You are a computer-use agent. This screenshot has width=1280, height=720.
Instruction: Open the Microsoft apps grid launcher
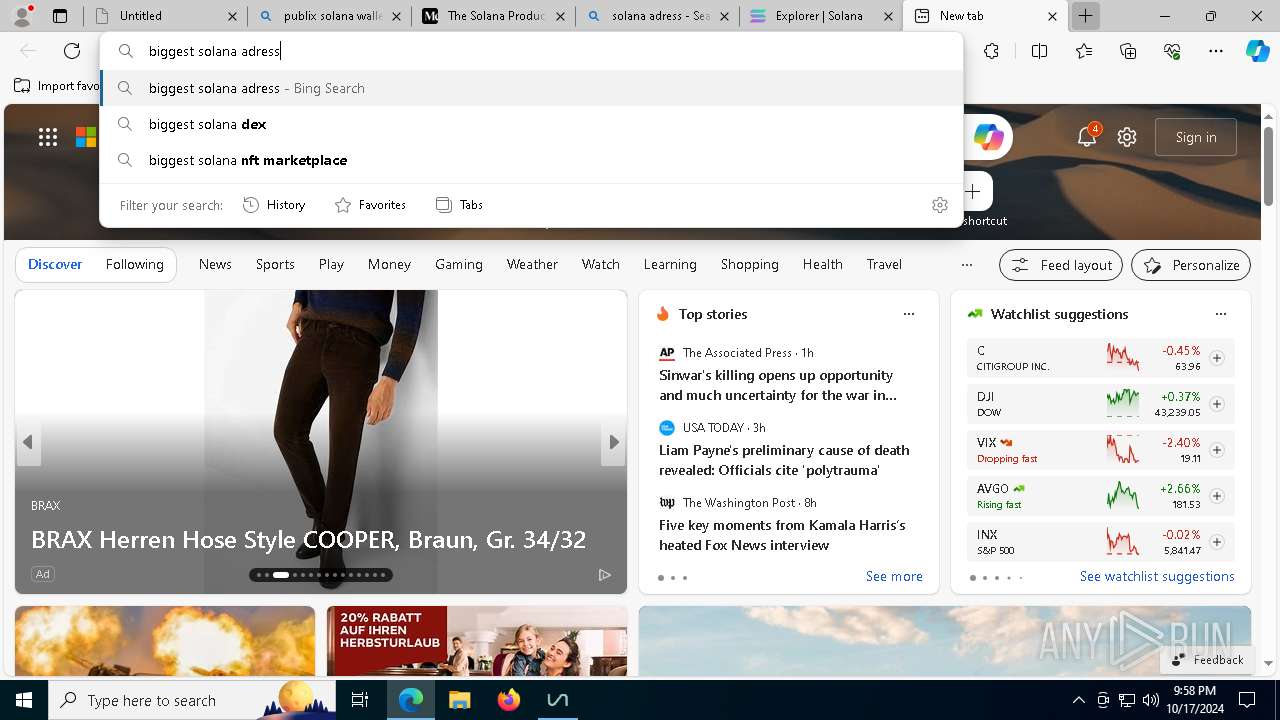tap(48, 137)
